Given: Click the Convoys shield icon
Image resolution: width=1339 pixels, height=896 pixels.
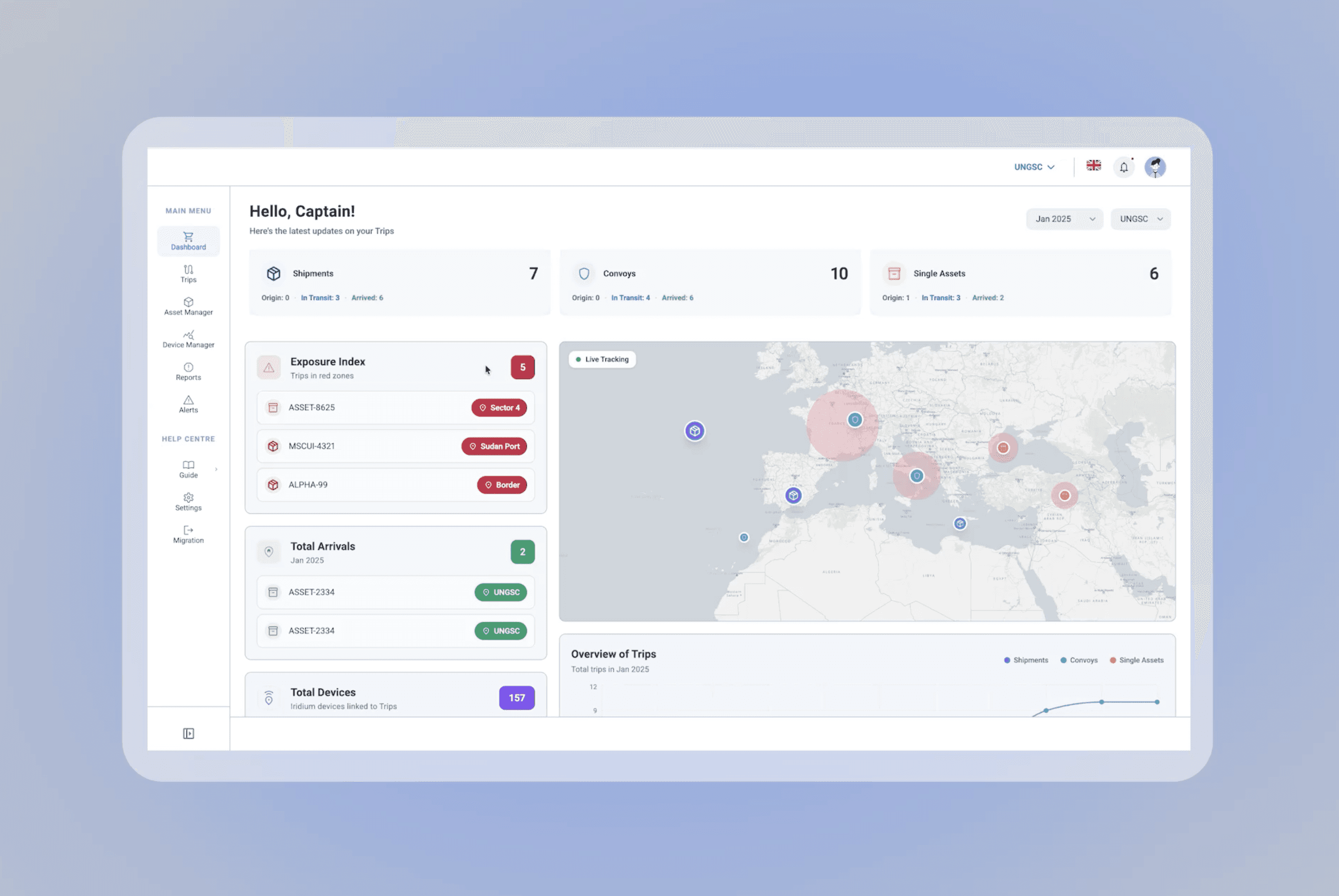Looking at the screenshot, I should click(583, 274).
